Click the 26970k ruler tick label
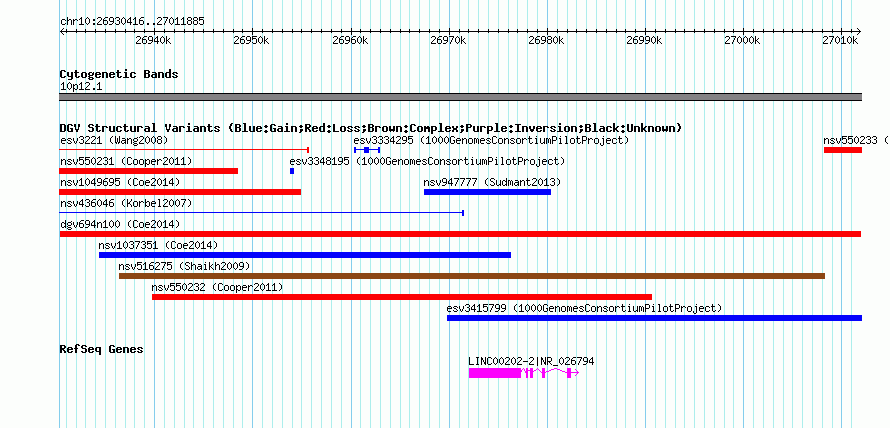 (448, 40)
